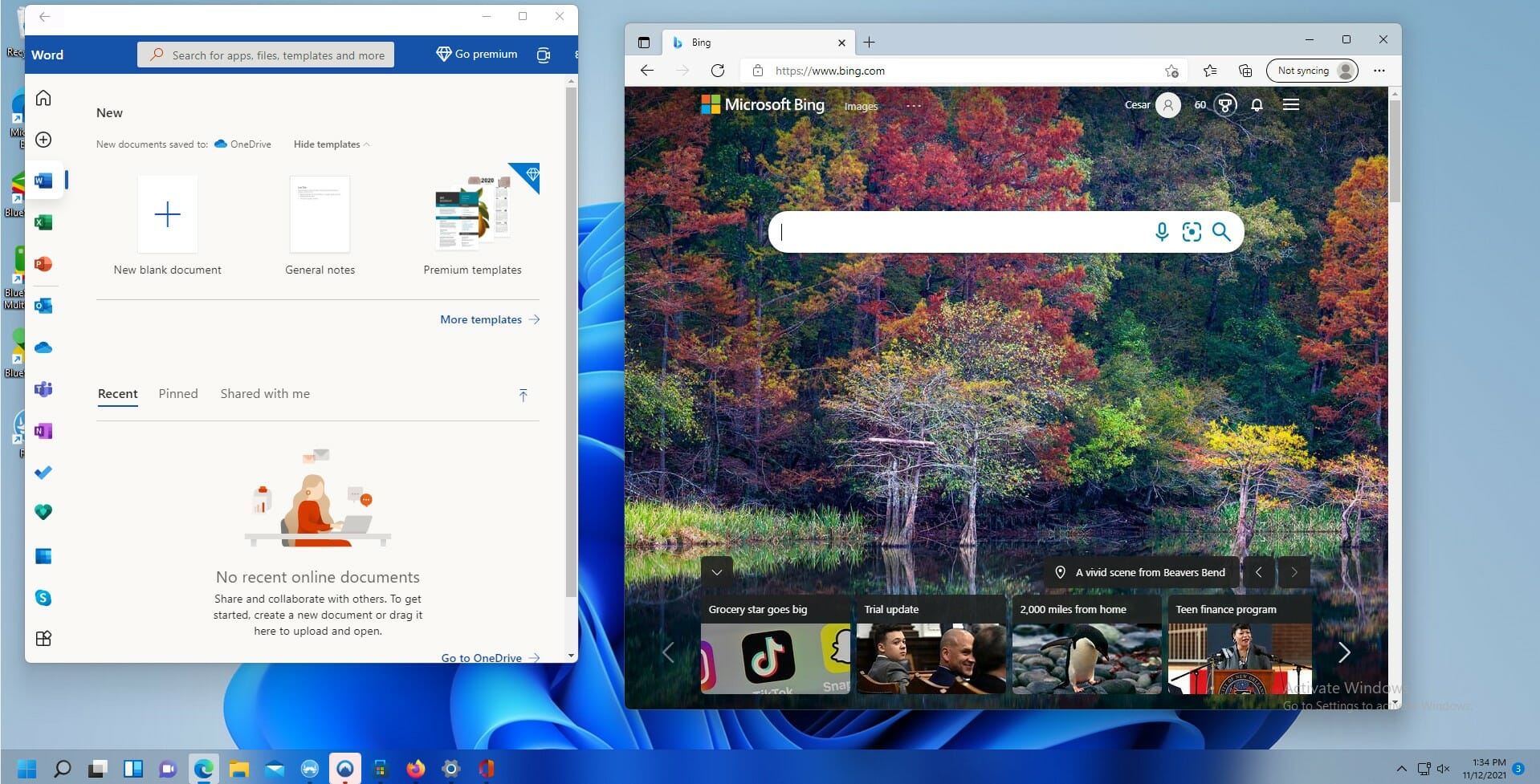
Task: Open PowerPoint from the Office sidebar
Action: pyautogui.click(x=43, y=264)
